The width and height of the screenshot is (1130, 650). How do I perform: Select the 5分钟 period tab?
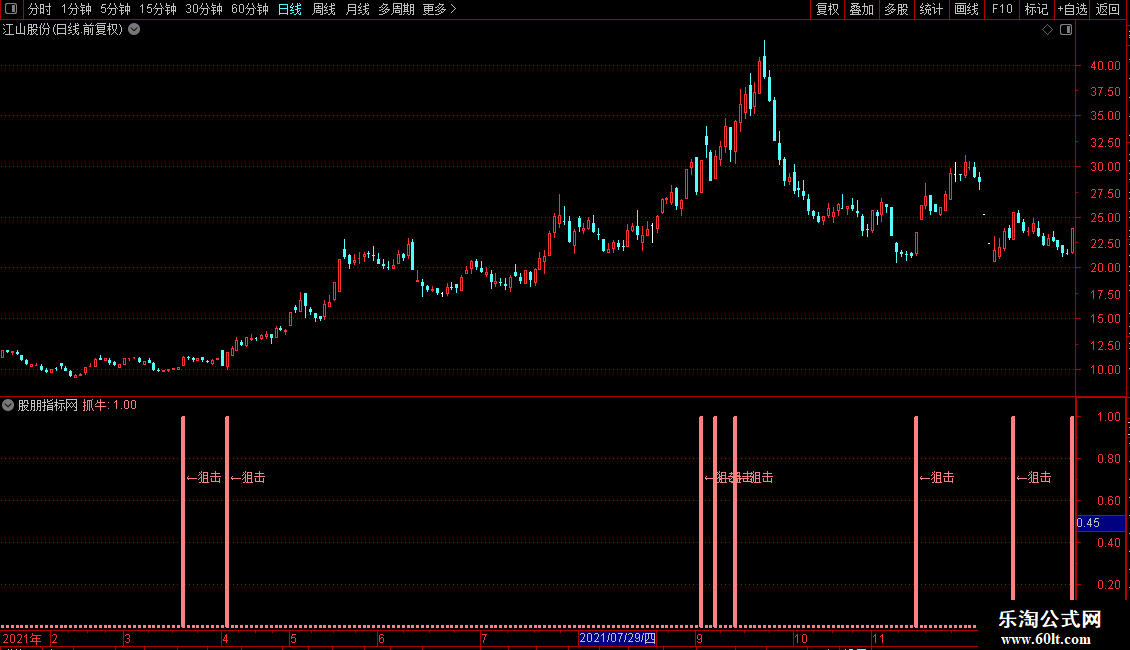tap(115, 9)
